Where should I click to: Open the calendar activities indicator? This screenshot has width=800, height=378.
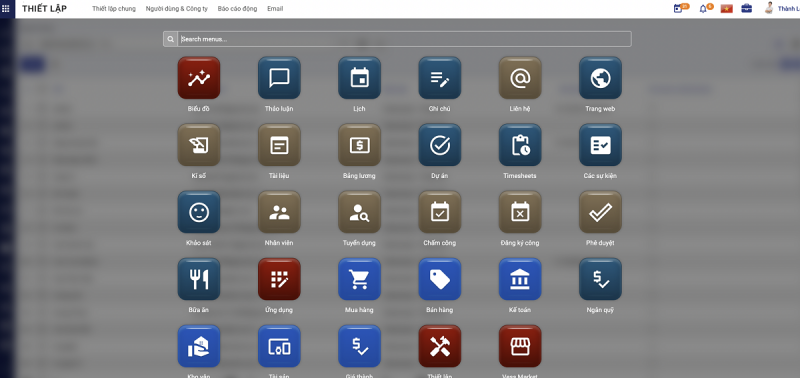click(x=681, y=8)
